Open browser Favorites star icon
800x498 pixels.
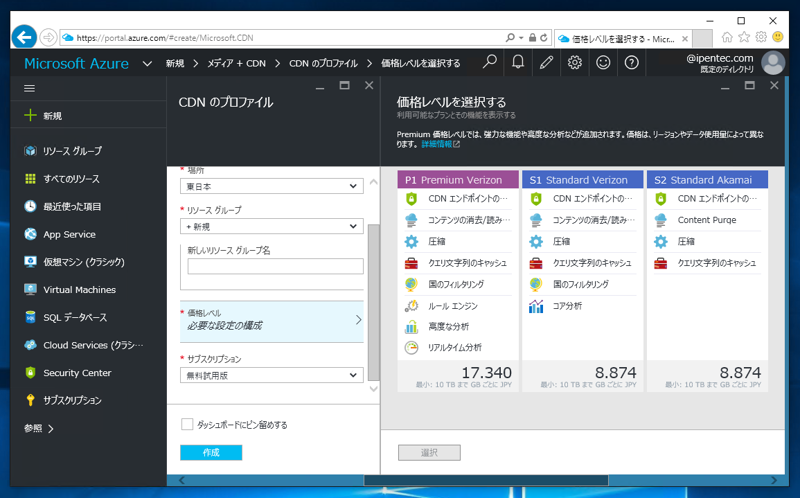click(744, 37)
